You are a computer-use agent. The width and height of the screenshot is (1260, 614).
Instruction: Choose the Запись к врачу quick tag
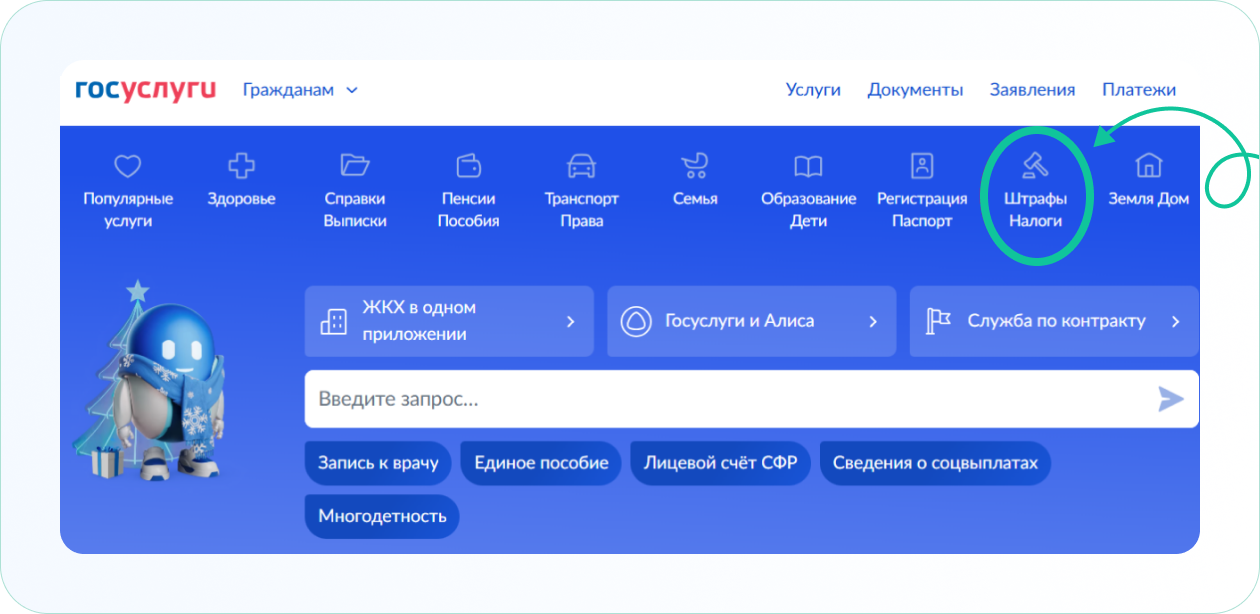378,463
